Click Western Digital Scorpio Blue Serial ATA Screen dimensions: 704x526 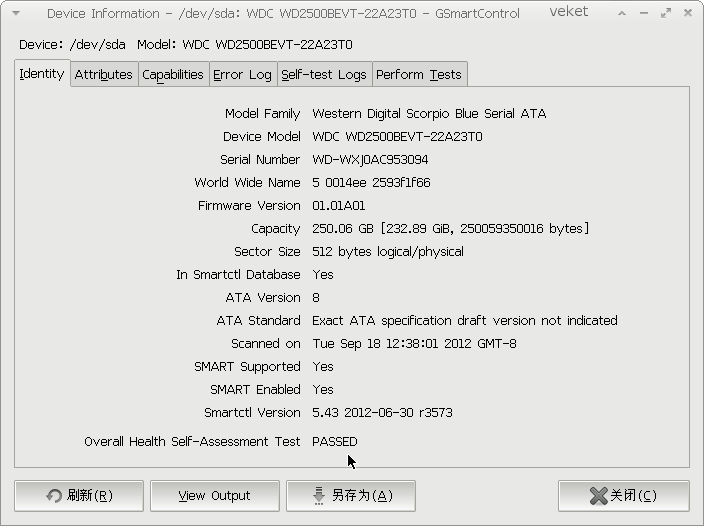[429, 114]
